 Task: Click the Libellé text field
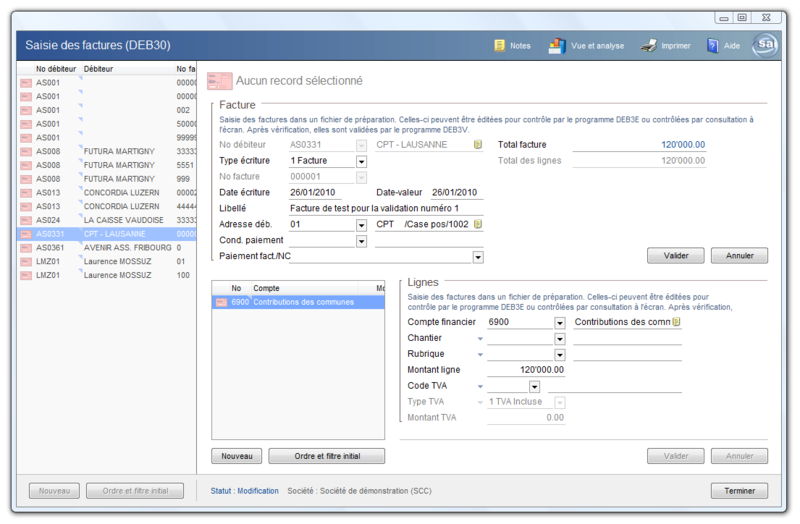pyautogui.click(x=385, y=208)
